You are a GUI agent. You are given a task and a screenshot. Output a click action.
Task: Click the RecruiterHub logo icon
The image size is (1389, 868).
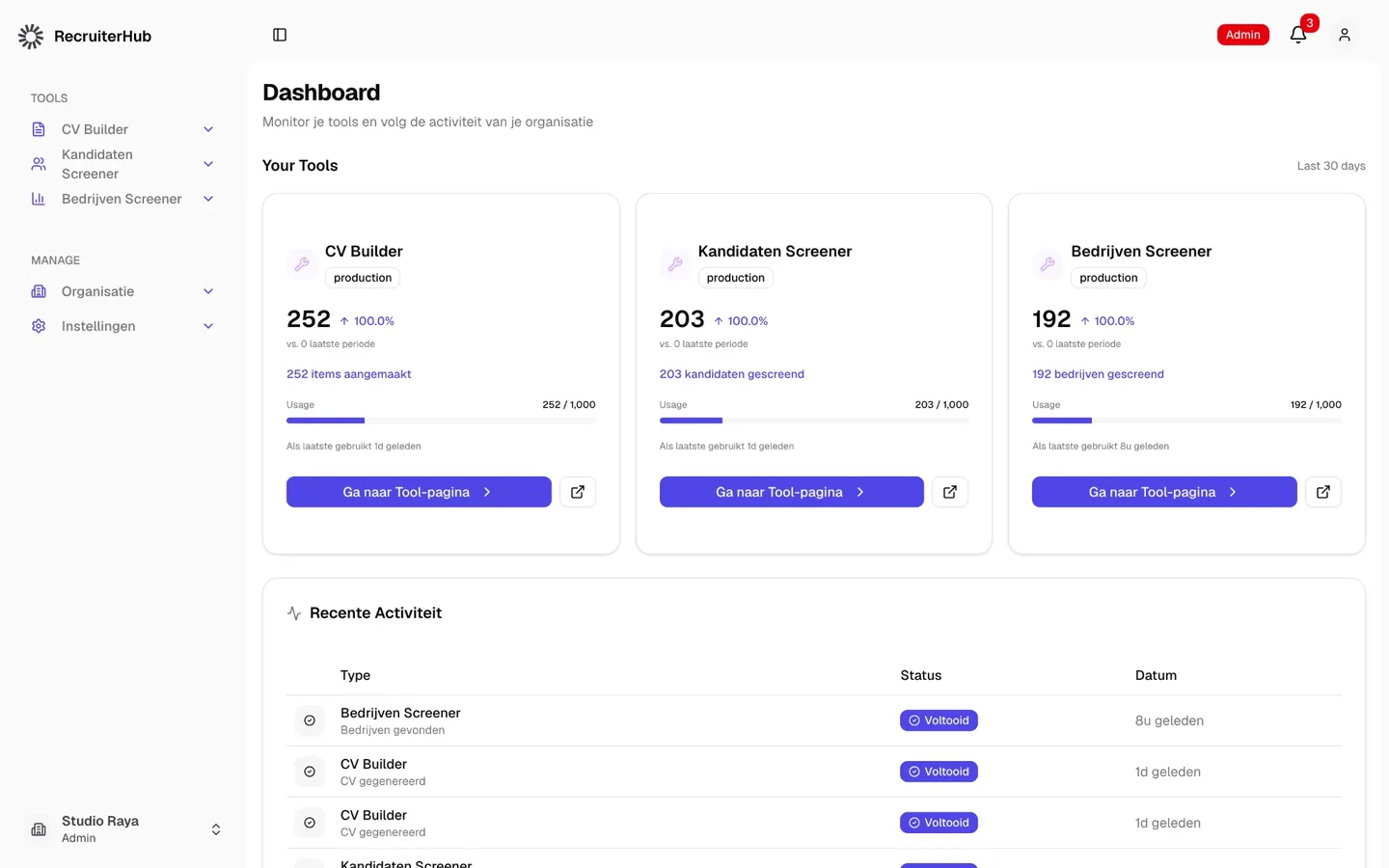[31, 37]
